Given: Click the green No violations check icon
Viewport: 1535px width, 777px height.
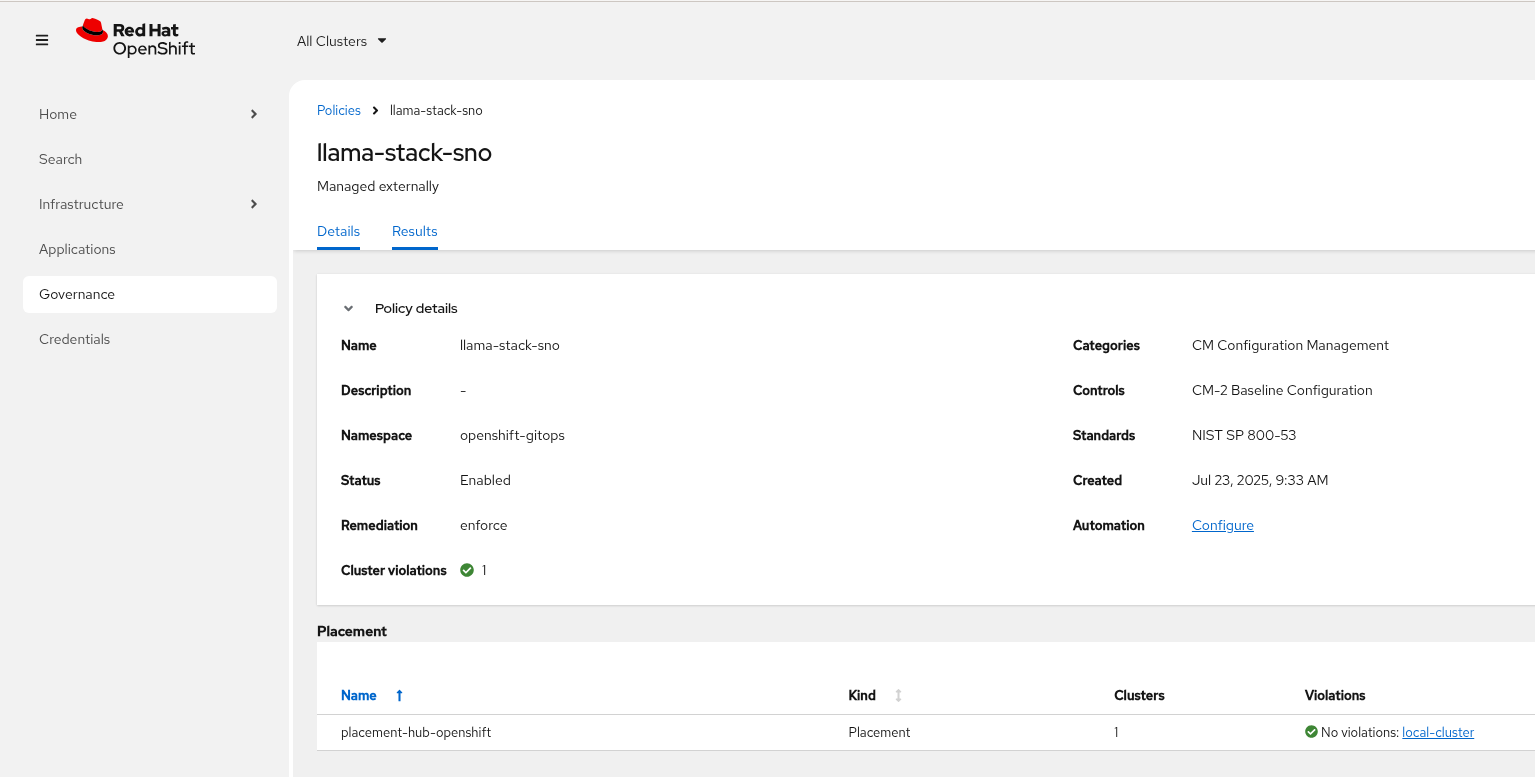Looking at the screenshot, I should tap(1311, 732).
